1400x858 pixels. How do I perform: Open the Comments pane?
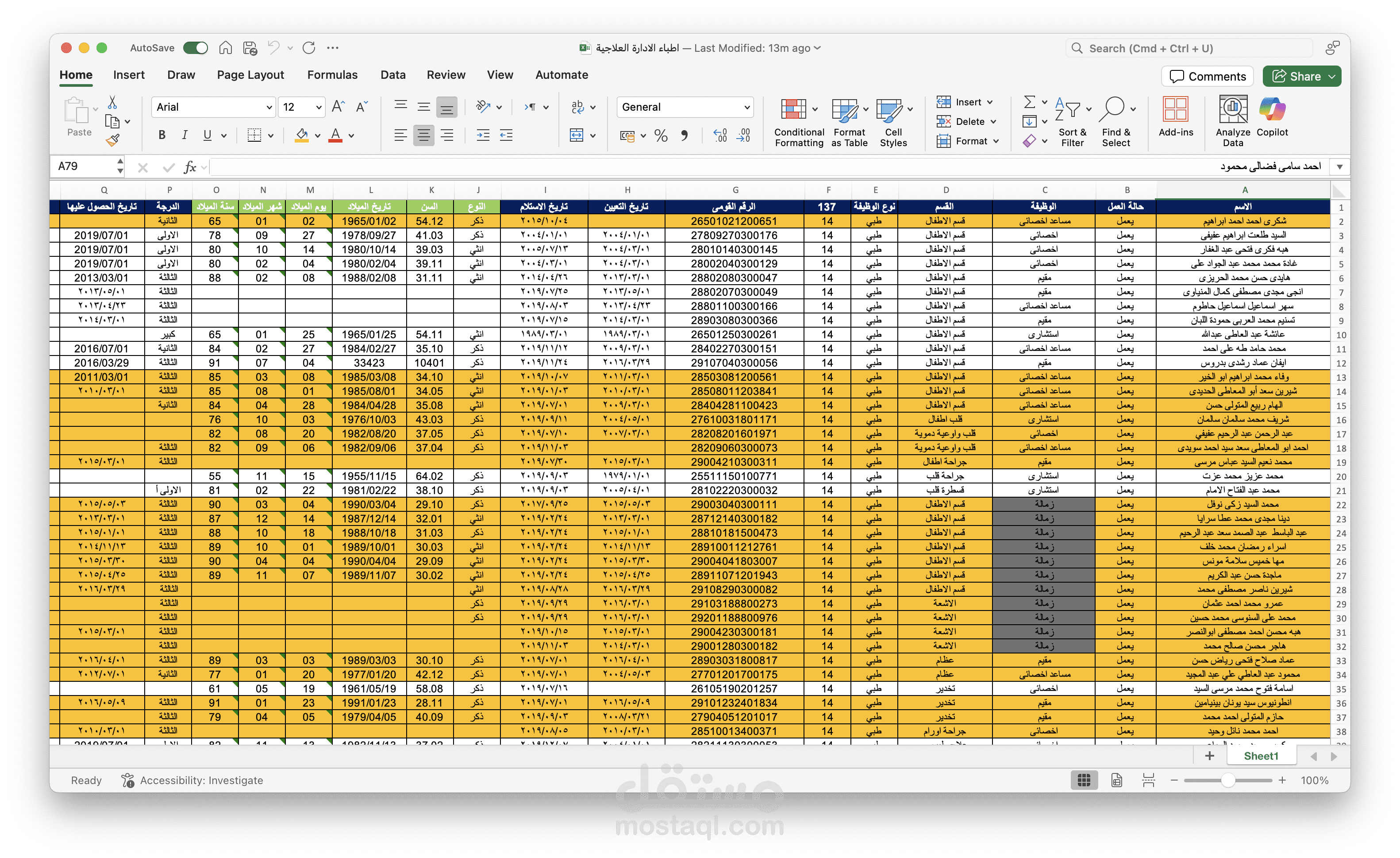tap(1208, 77)
